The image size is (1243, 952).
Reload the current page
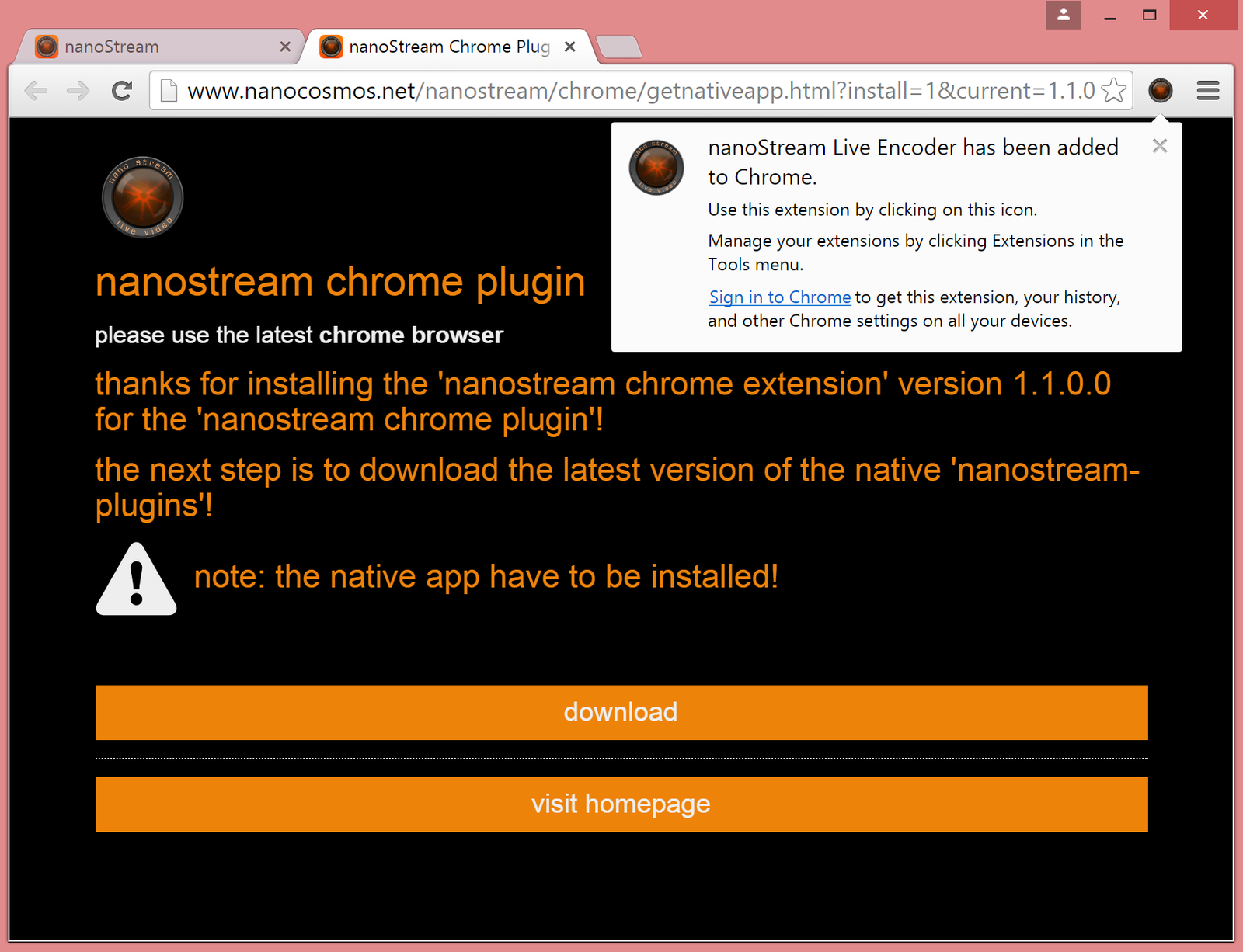point(122,91)
